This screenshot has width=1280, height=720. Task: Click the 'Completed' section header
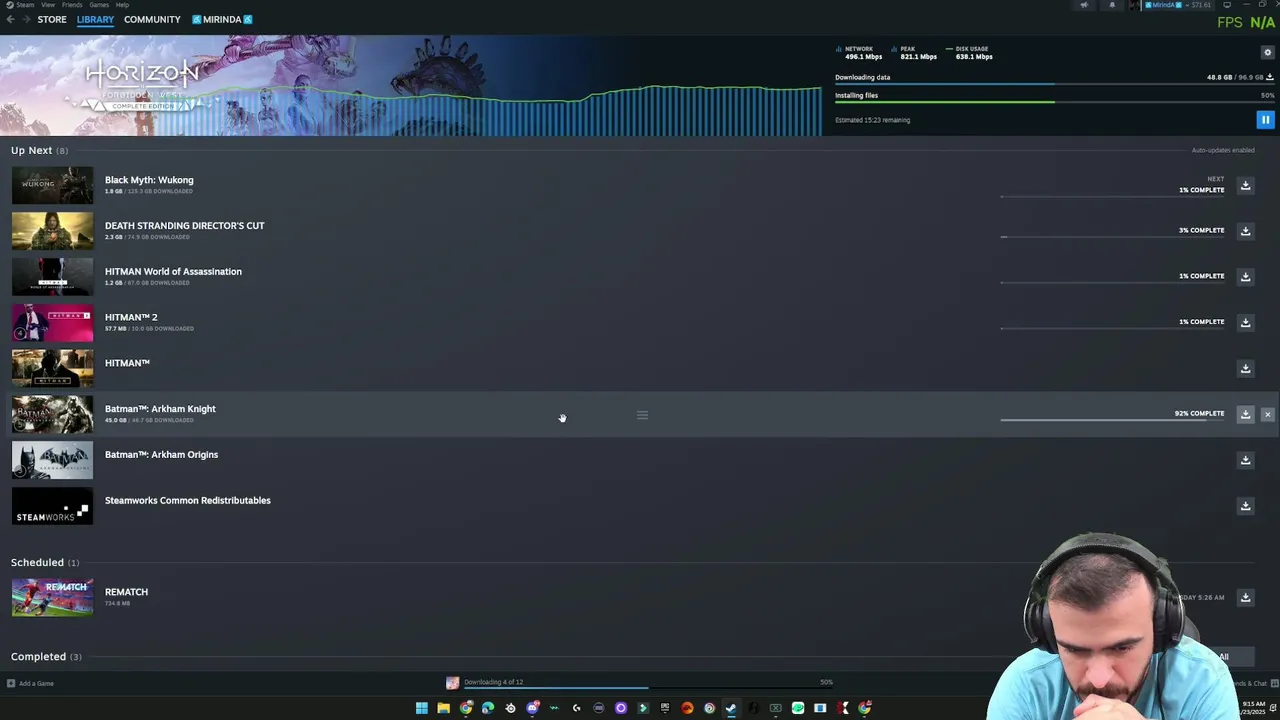click(46, 656)
